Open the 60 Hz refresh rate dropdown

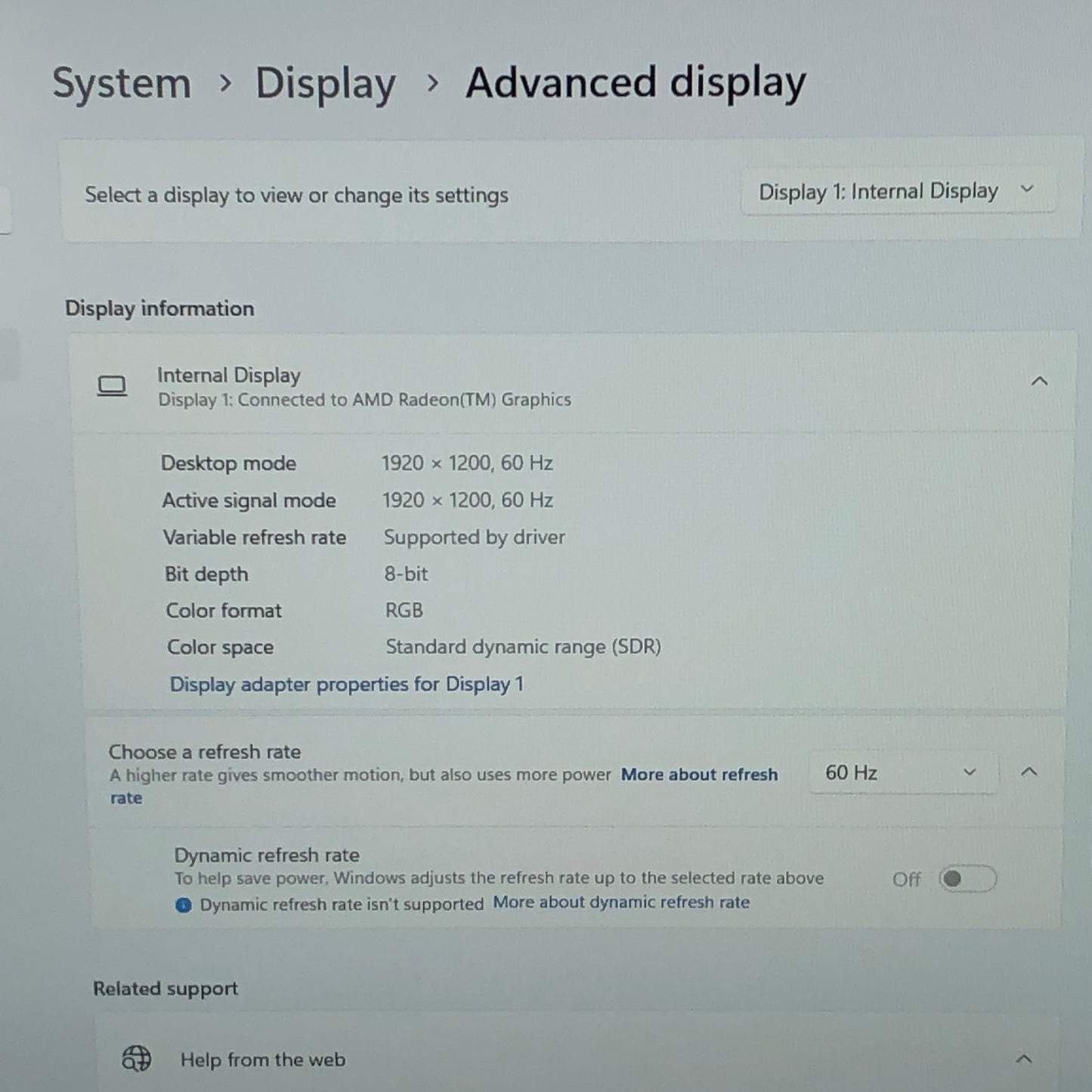click(902, 772)
